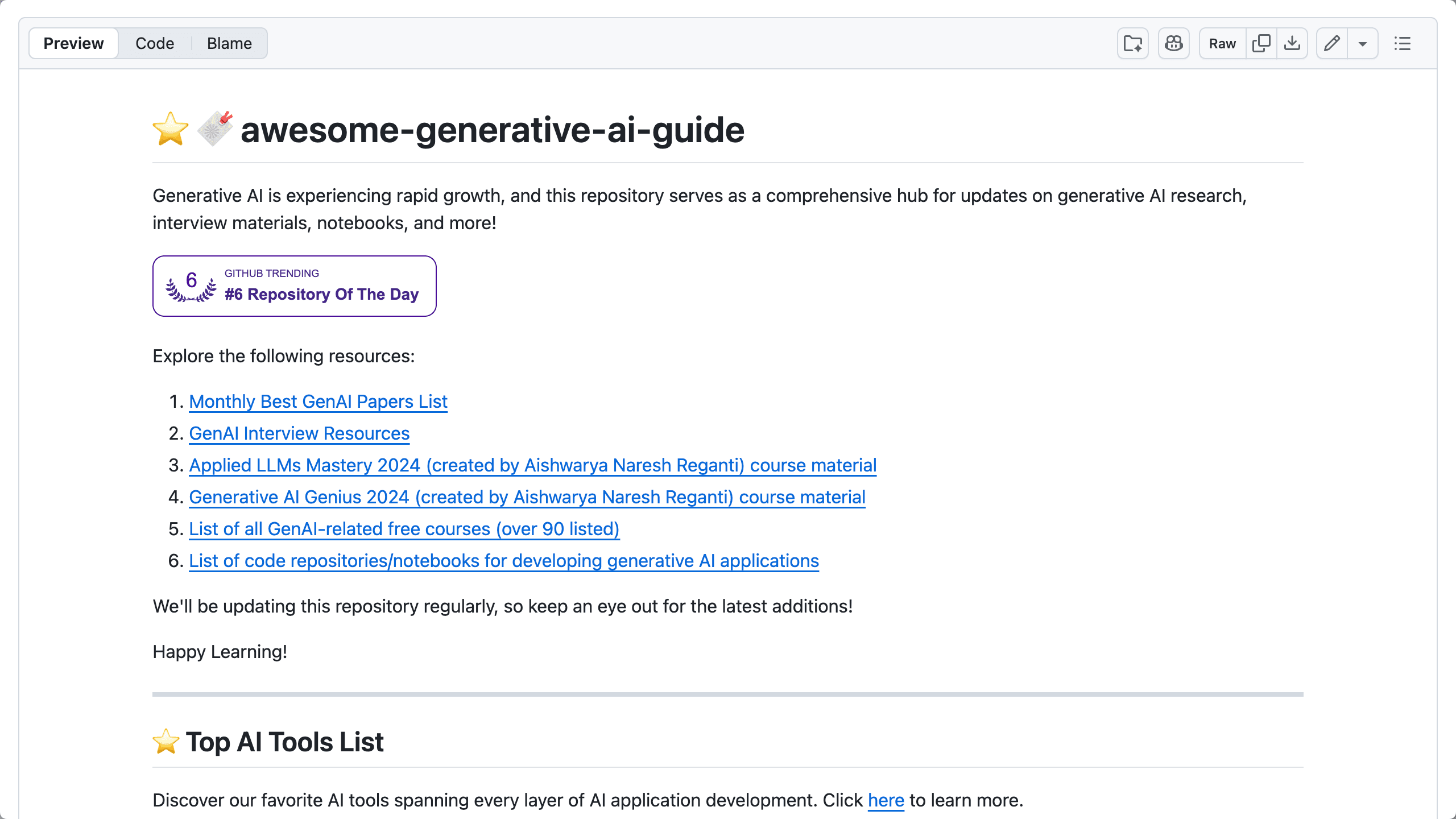This screenshot has width=1456, height=819.
Task: Click the here link under Top AI Tools
Action: pos(885,800)
